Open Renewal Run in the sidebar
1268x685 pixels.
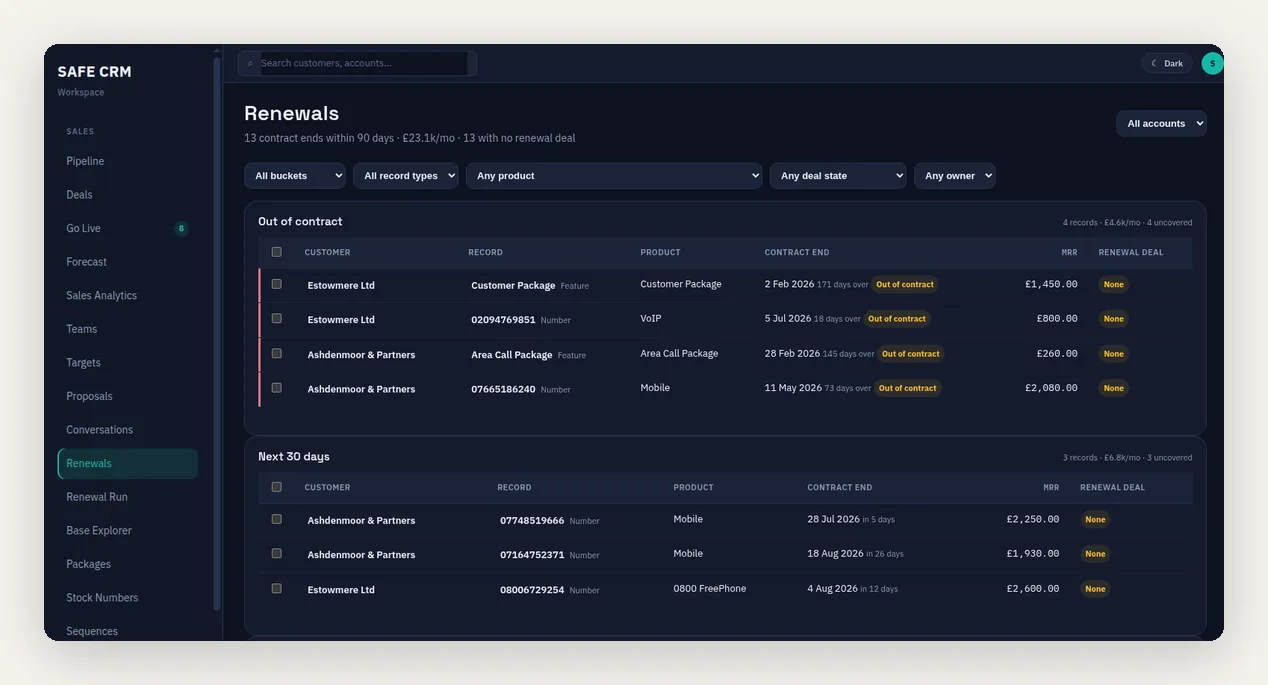tap(128, 497)
